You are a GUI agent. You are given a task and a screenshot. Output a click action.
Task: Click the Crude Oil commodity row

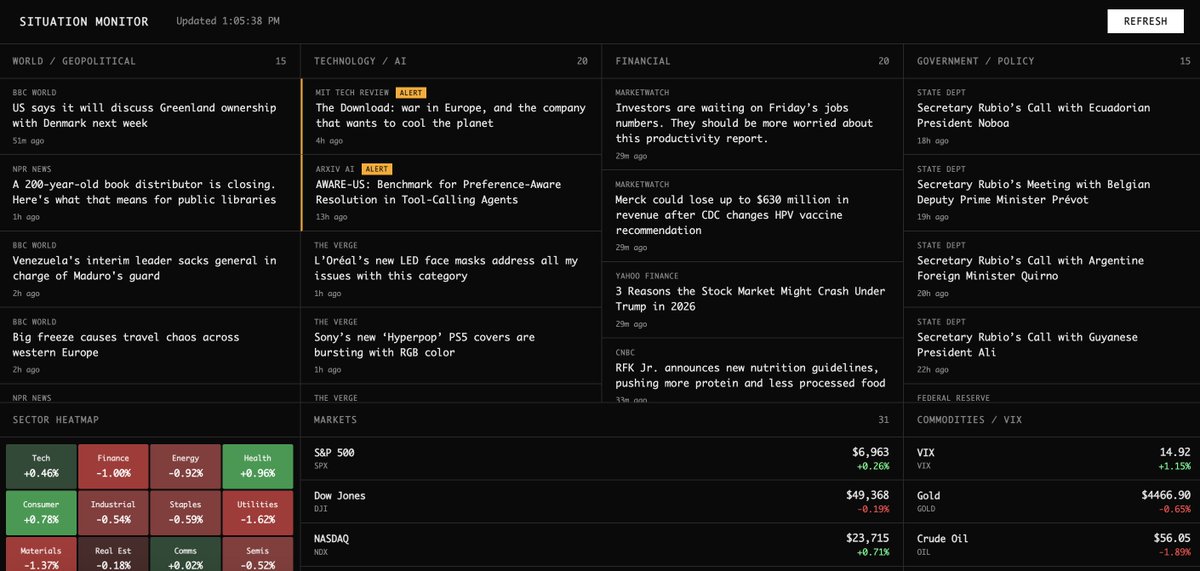tap(1053, 545)
